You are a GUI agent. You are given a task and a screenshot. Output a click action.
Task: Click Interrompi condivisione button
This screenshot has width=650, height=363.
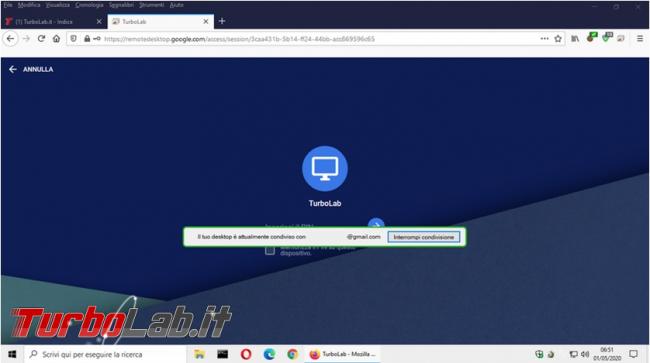pos(424,237)
